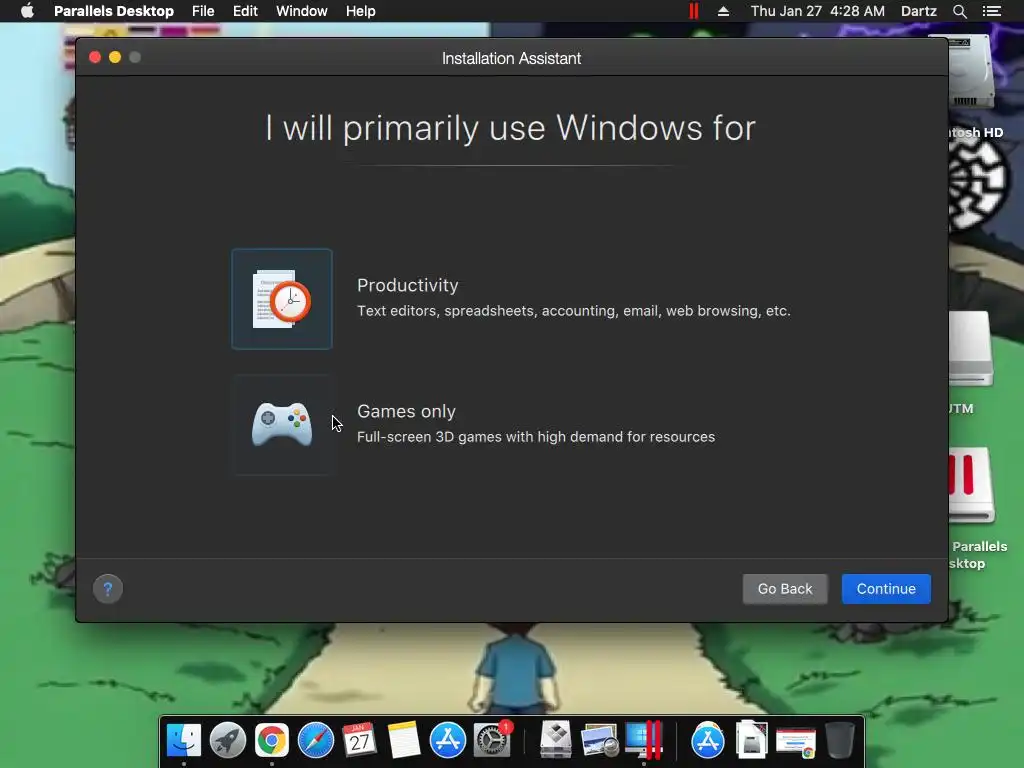Click the eject icon in menu bar
1024x768 pixels.
(x=723, y=11)
